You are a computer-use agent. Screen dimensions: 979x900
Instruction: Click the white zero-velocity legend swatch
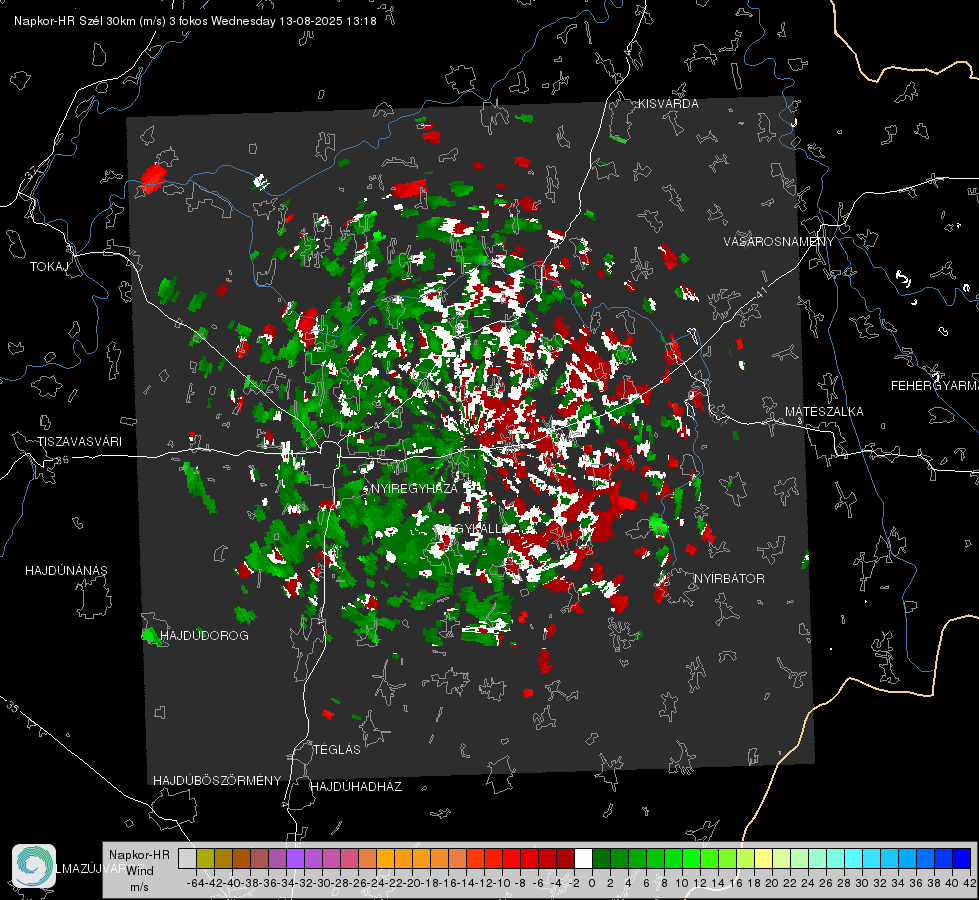583,859
